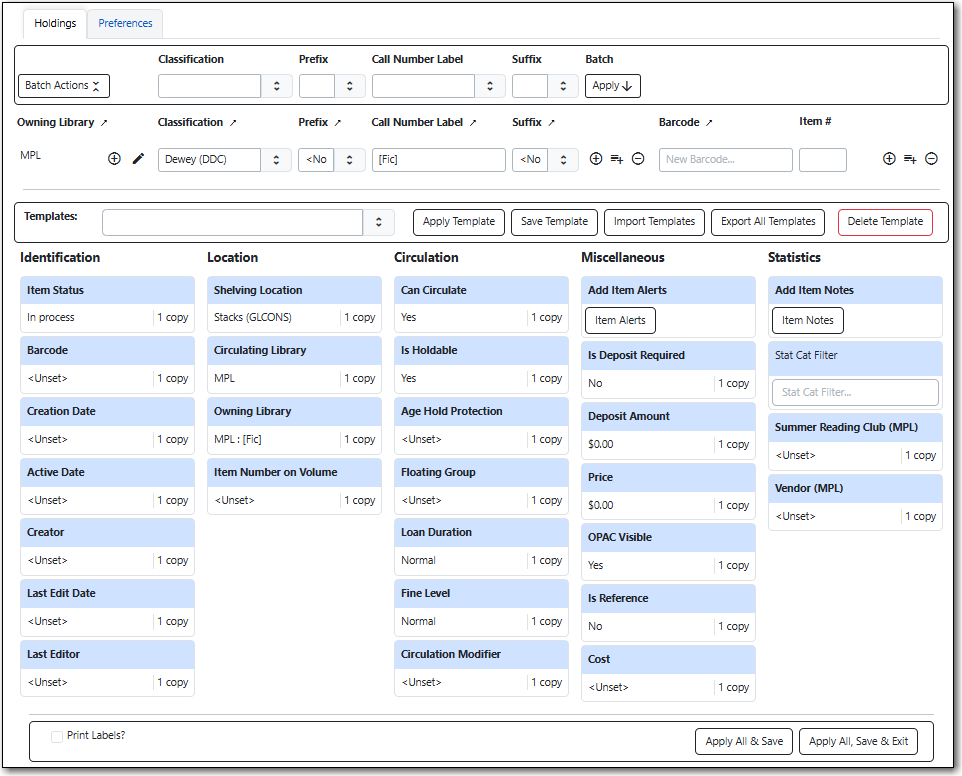
Task: Open the Templates combo box dropdown
Action: point(378,222)
